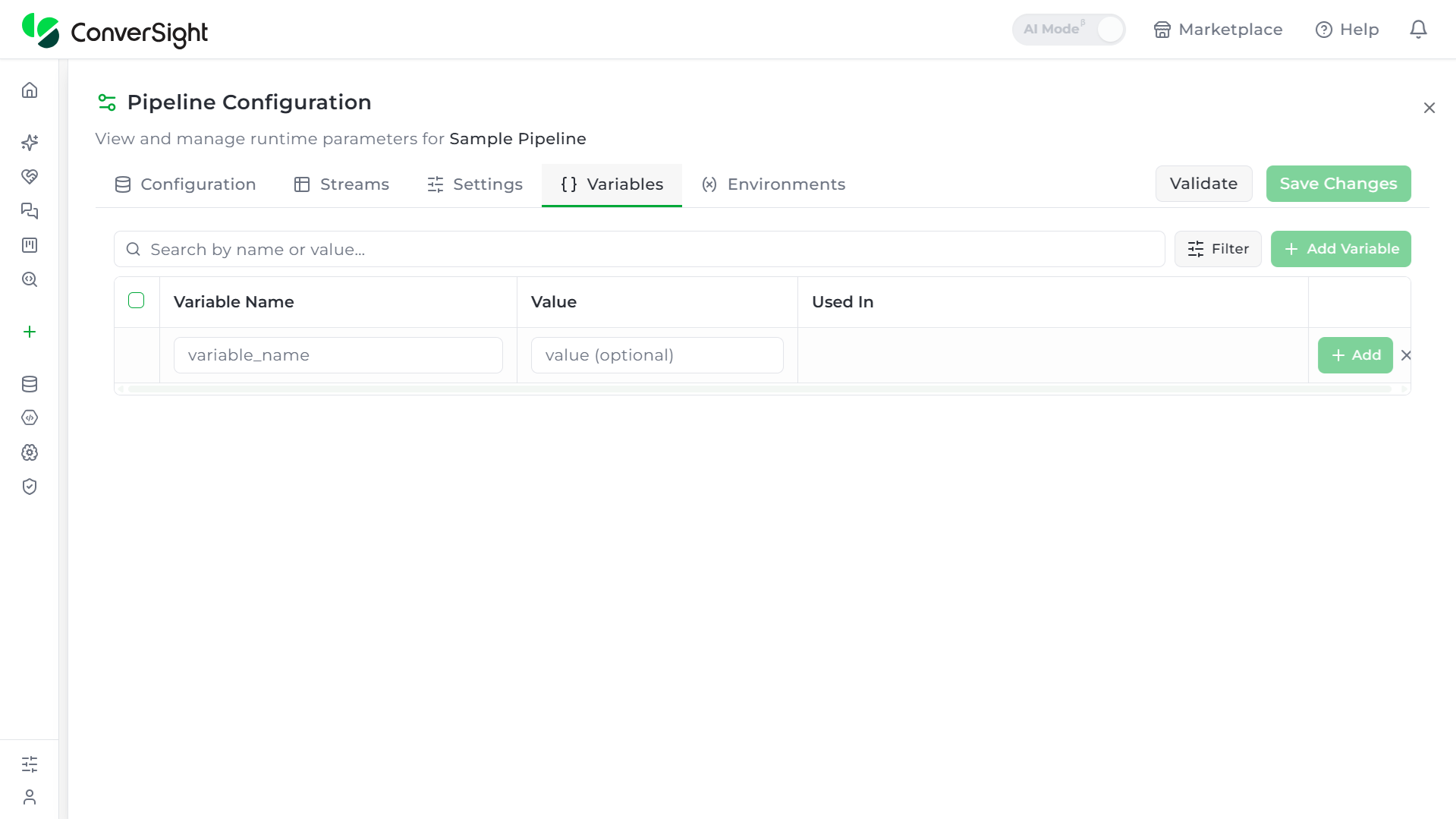
Task: Open the heart favorites icon in sidebar
Action: click(x=30, y=177)
